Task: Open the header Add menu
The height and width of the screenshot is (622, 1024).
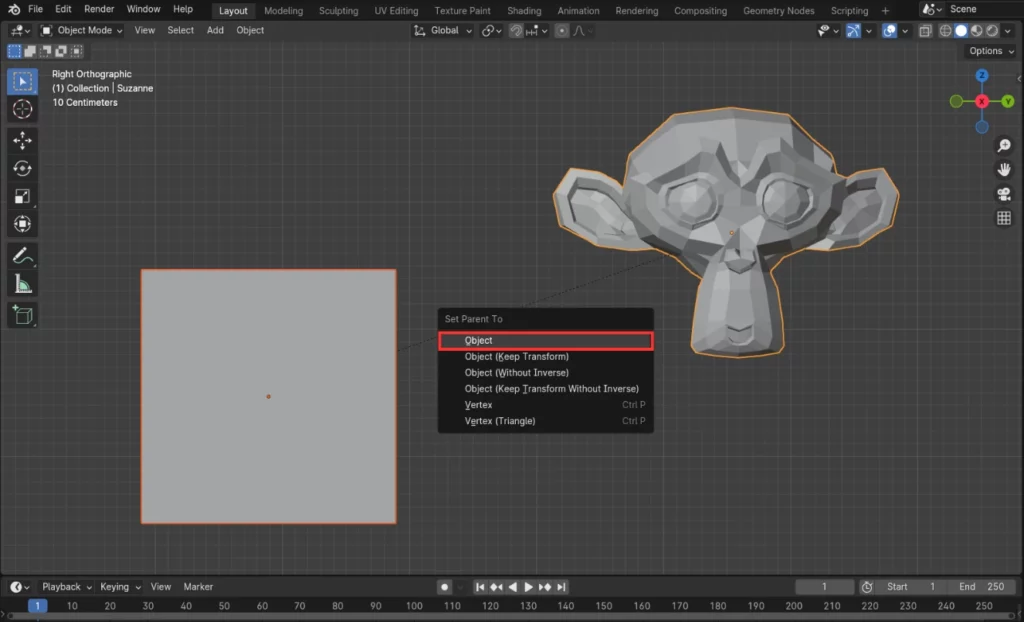Action: click(x=215, y=31)
